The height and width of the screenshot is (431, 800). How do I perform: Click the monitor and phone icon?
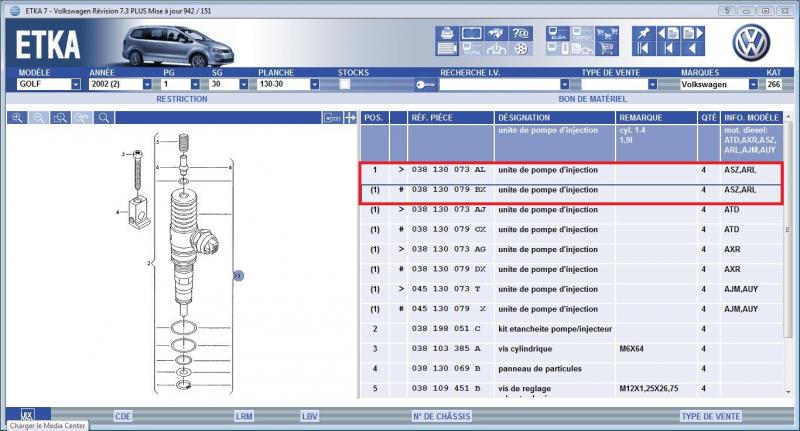coord(558,48)
